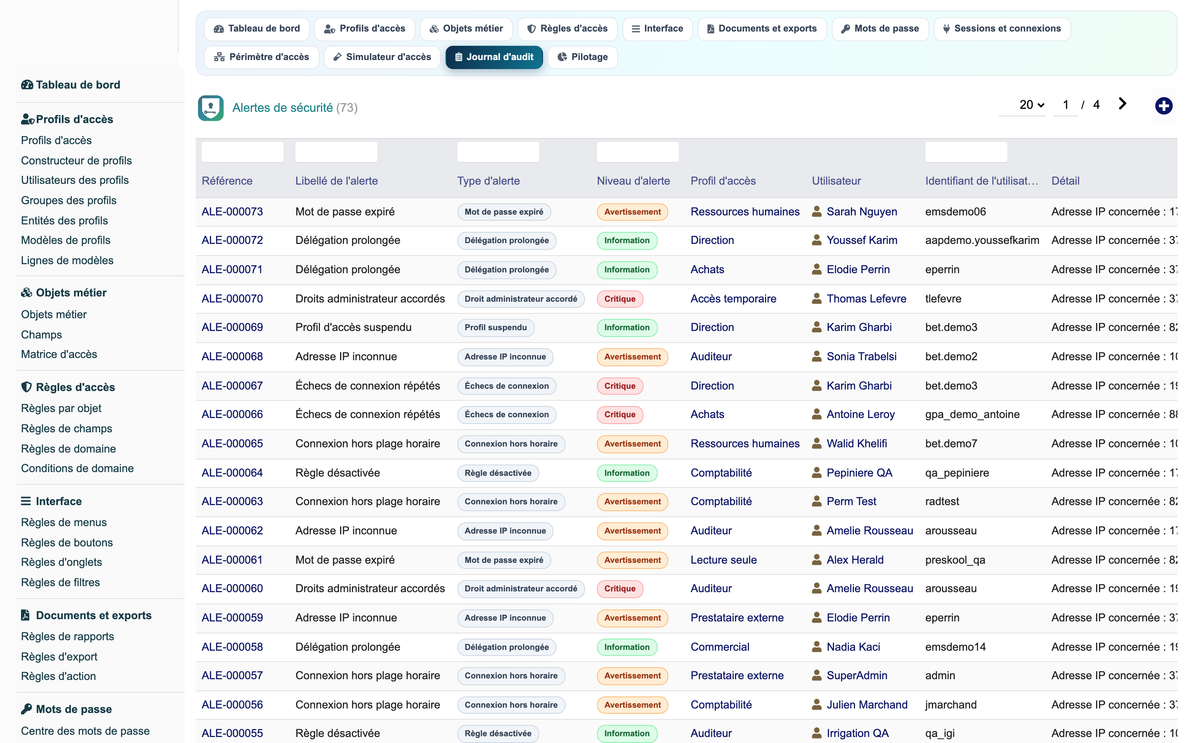Switch to the Profils d'accès tab
This screenshot has width=1200, height=743.
(364, 29)
